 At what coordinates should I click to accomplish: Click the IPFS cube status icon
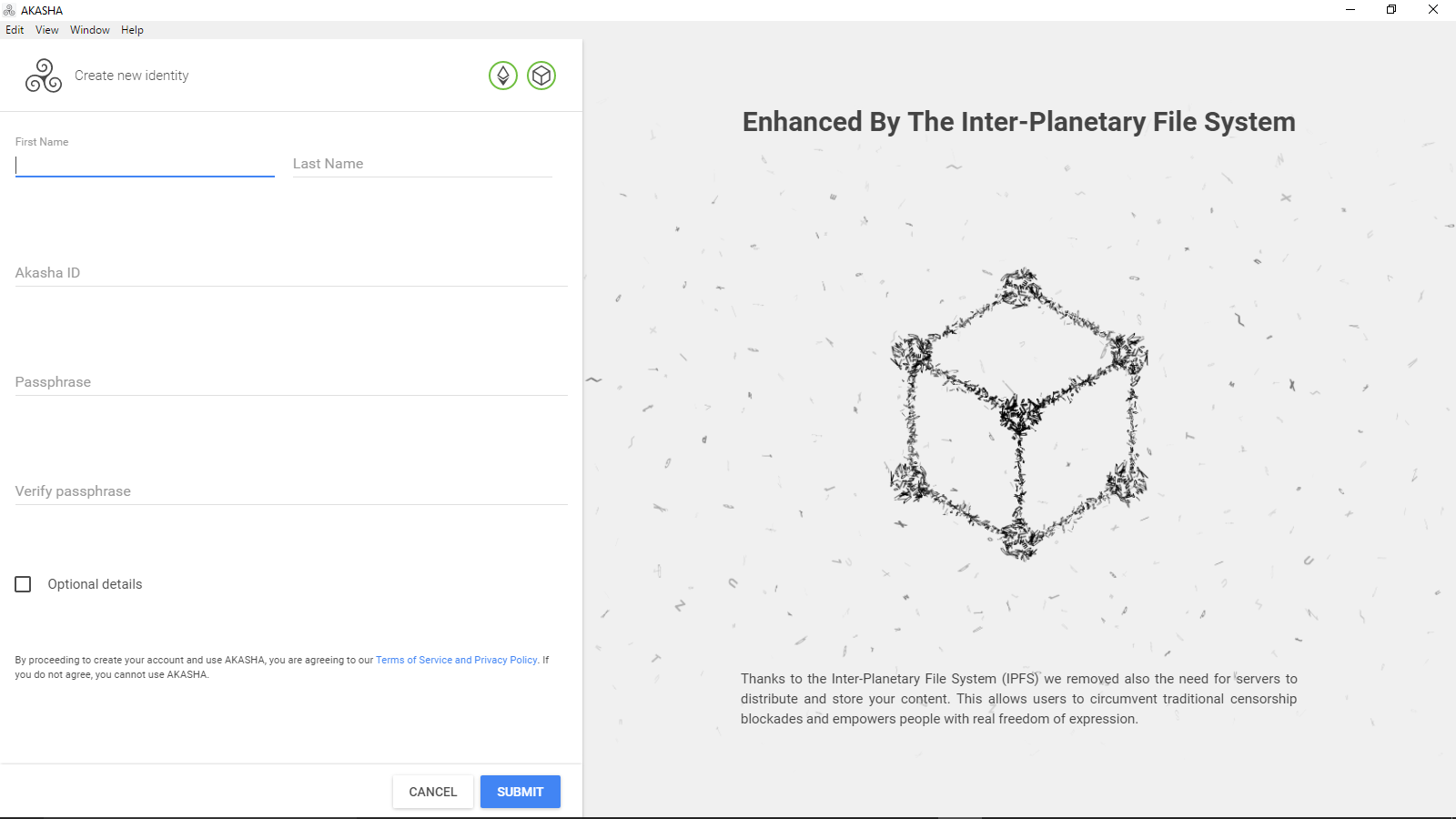point(541,76)
